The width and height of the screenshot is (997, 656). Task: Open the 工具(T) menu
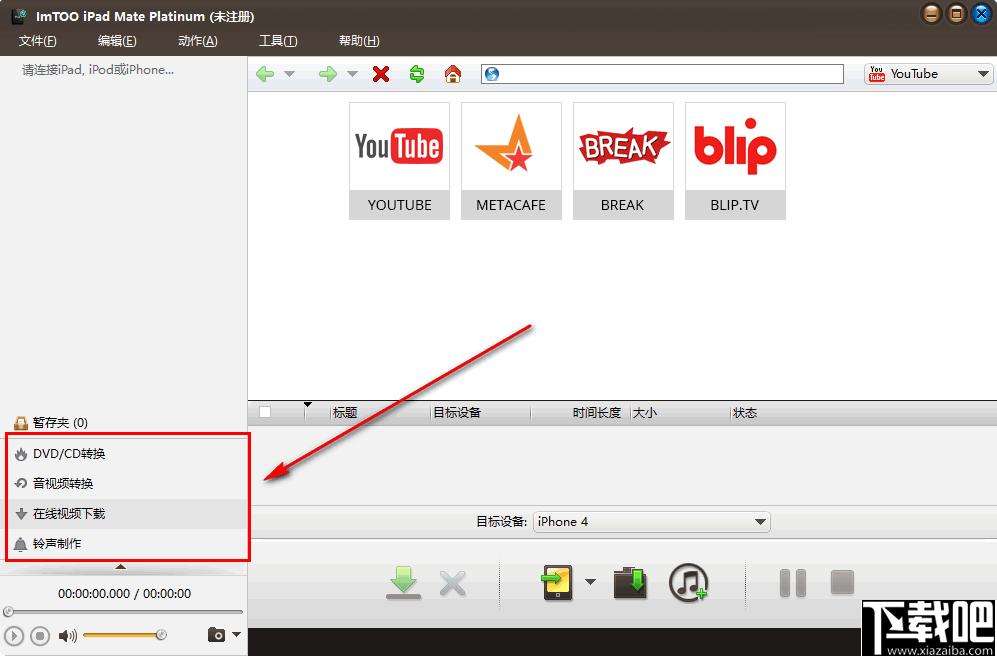click(278, 41)
